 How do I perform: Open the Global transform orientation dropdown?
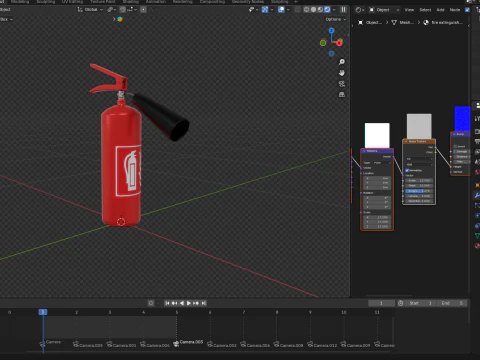[90, 10]
